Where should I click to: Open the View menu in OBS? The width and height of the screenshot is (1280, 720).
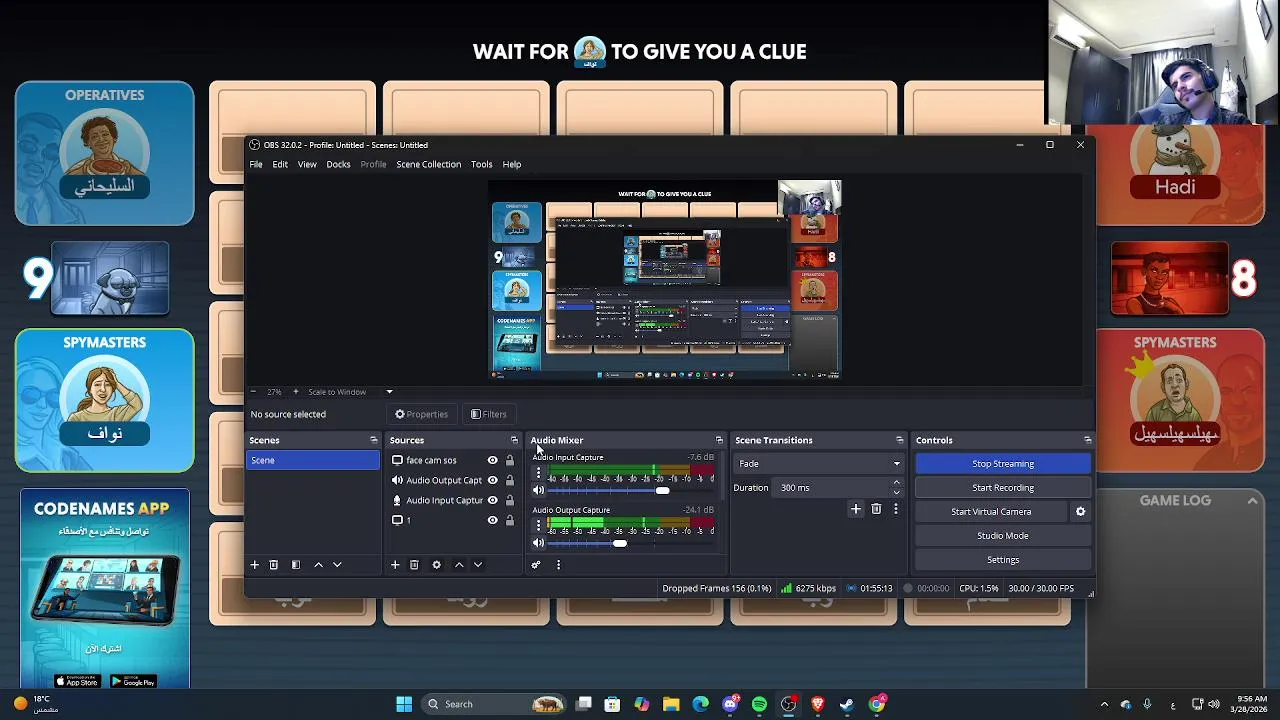pos(307,164)
